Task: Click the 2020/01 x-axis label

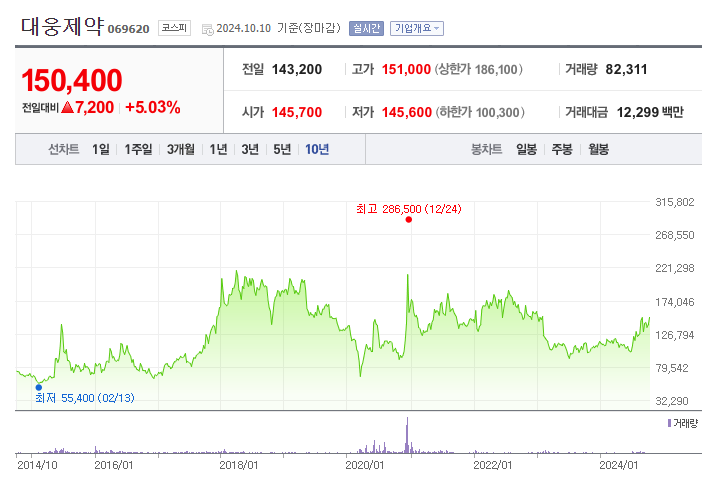Action: click(365, 465)
